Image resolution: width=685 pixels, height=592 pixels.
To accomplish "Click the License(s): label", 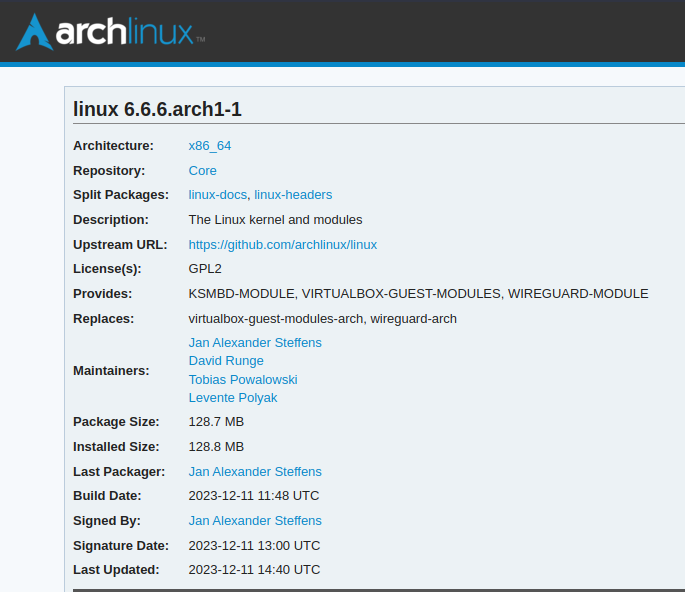I will pyautogui.click(x=107, y=268).
